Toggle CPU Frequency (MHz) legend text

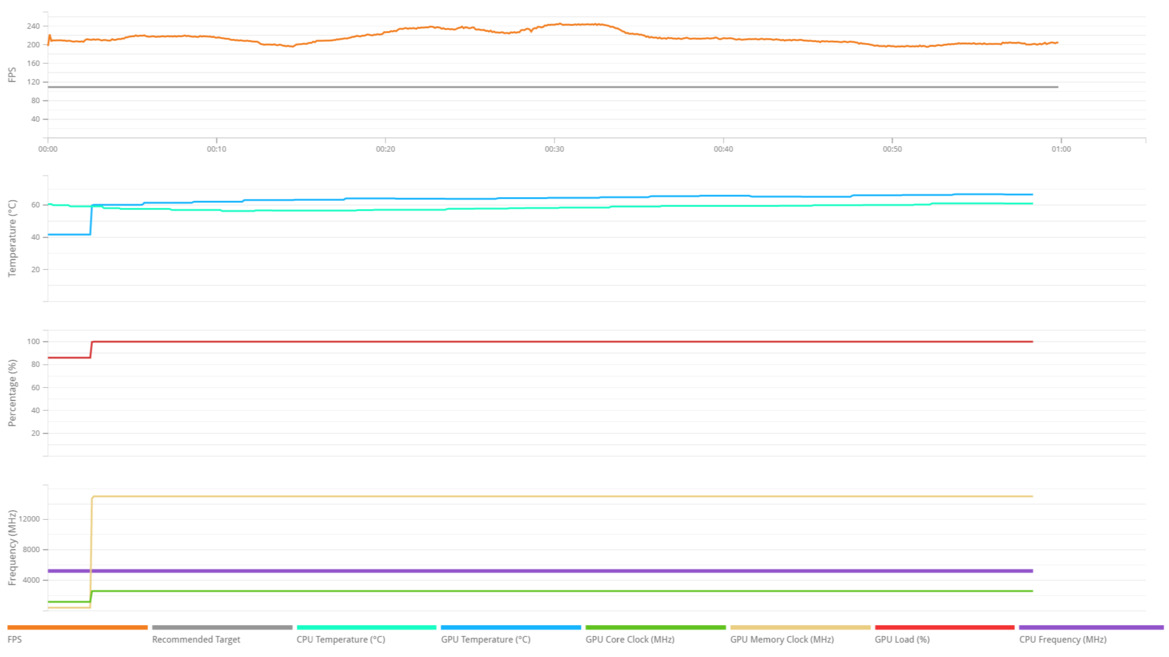1063,640
